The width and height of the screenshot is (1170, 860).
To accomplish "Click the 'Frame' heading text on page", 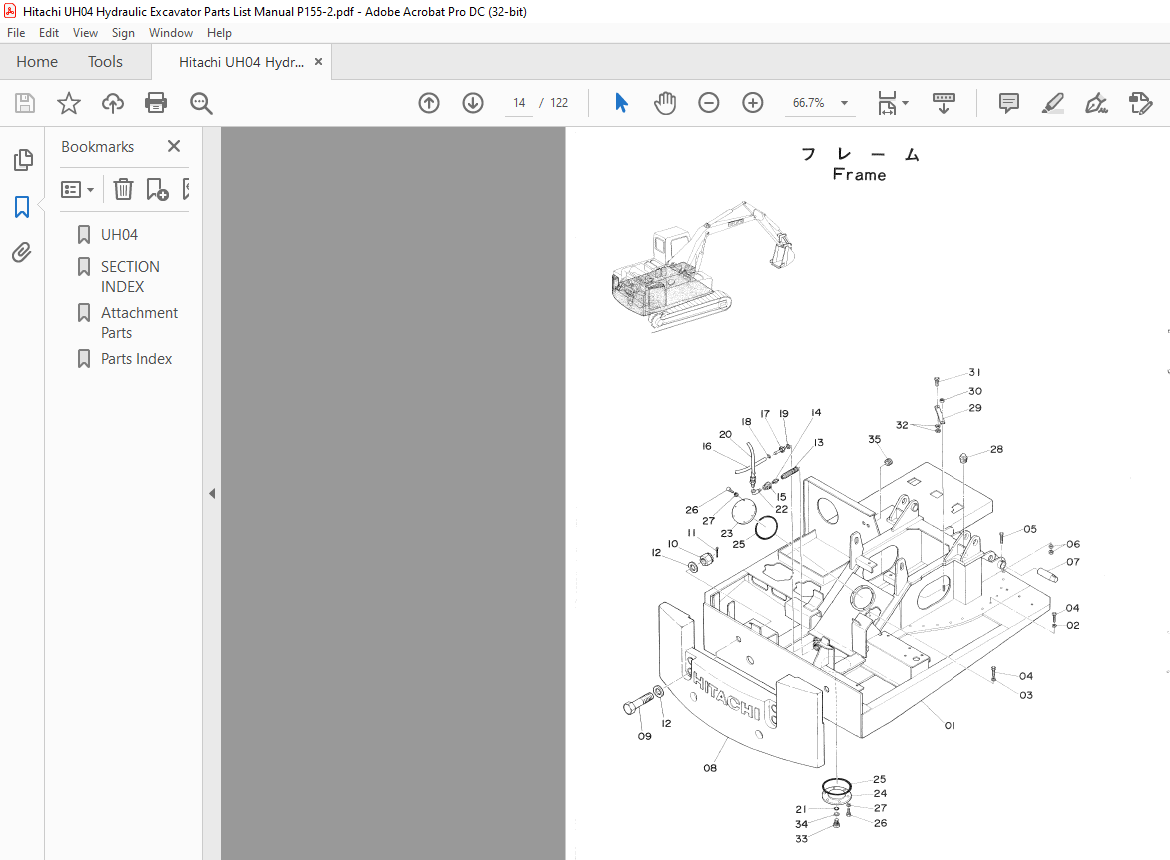I will 860,175.
